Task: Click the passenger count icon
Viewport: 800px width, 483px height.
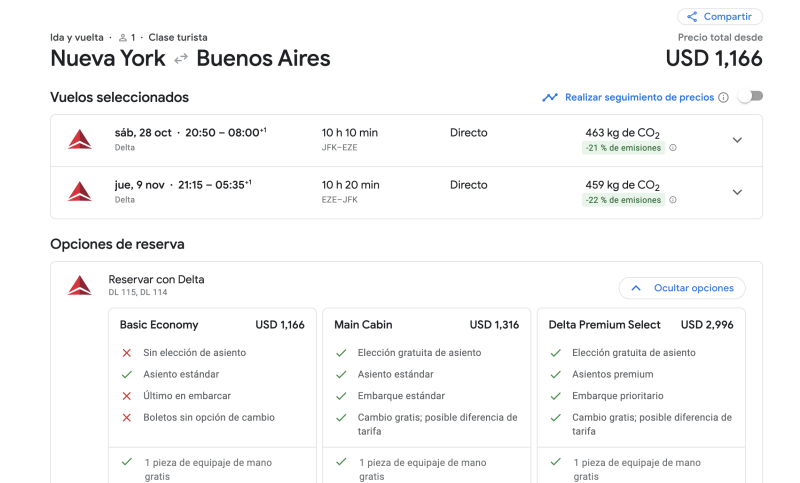Action: 122,38
